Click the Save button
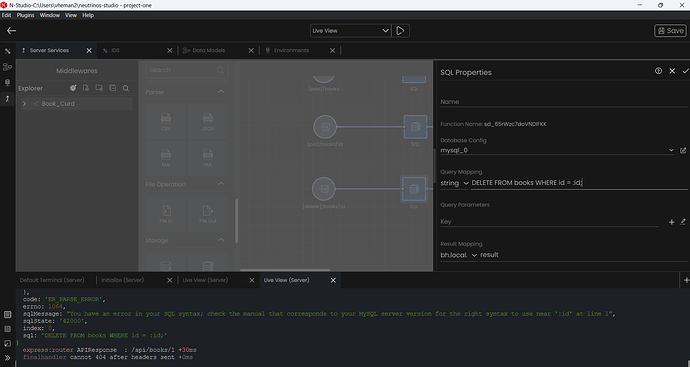Viewport: 690px width, 367px height. [670, 31]
